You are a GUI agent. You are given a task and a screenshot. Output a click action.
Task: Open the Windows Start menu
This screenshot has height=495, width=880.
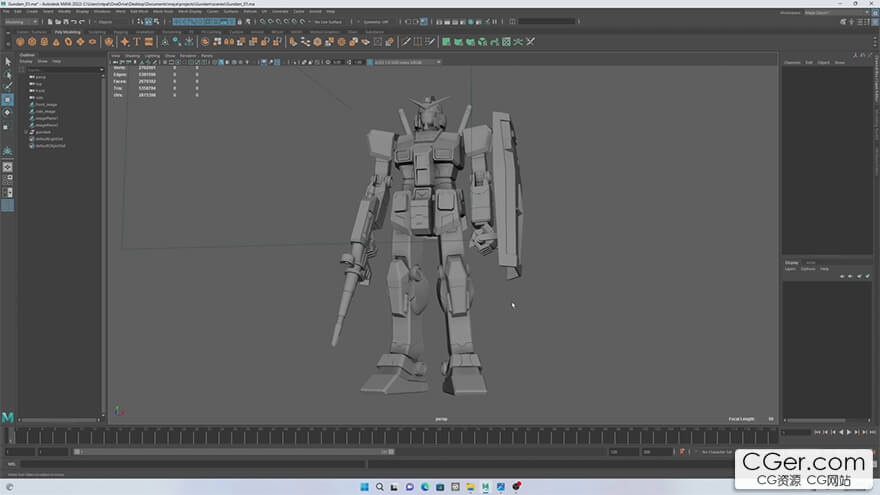[364, 487]
